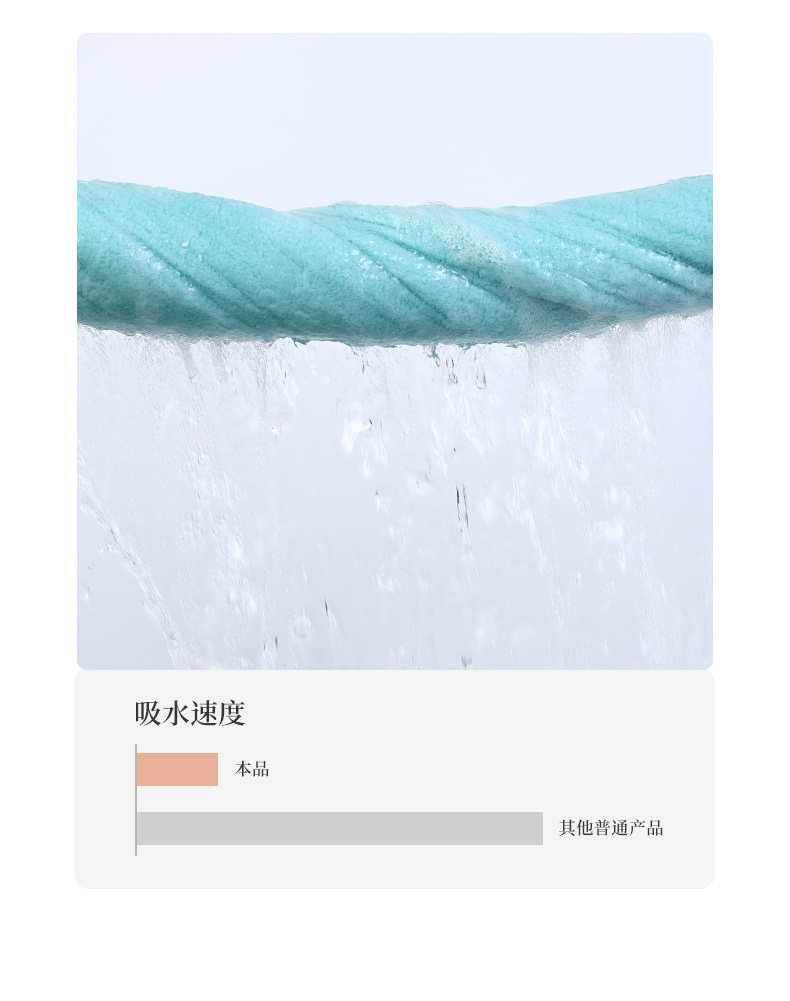790x1001 pixels.
Task: Click the gray 其他普通产品 bar
Action: coord(340,829)
